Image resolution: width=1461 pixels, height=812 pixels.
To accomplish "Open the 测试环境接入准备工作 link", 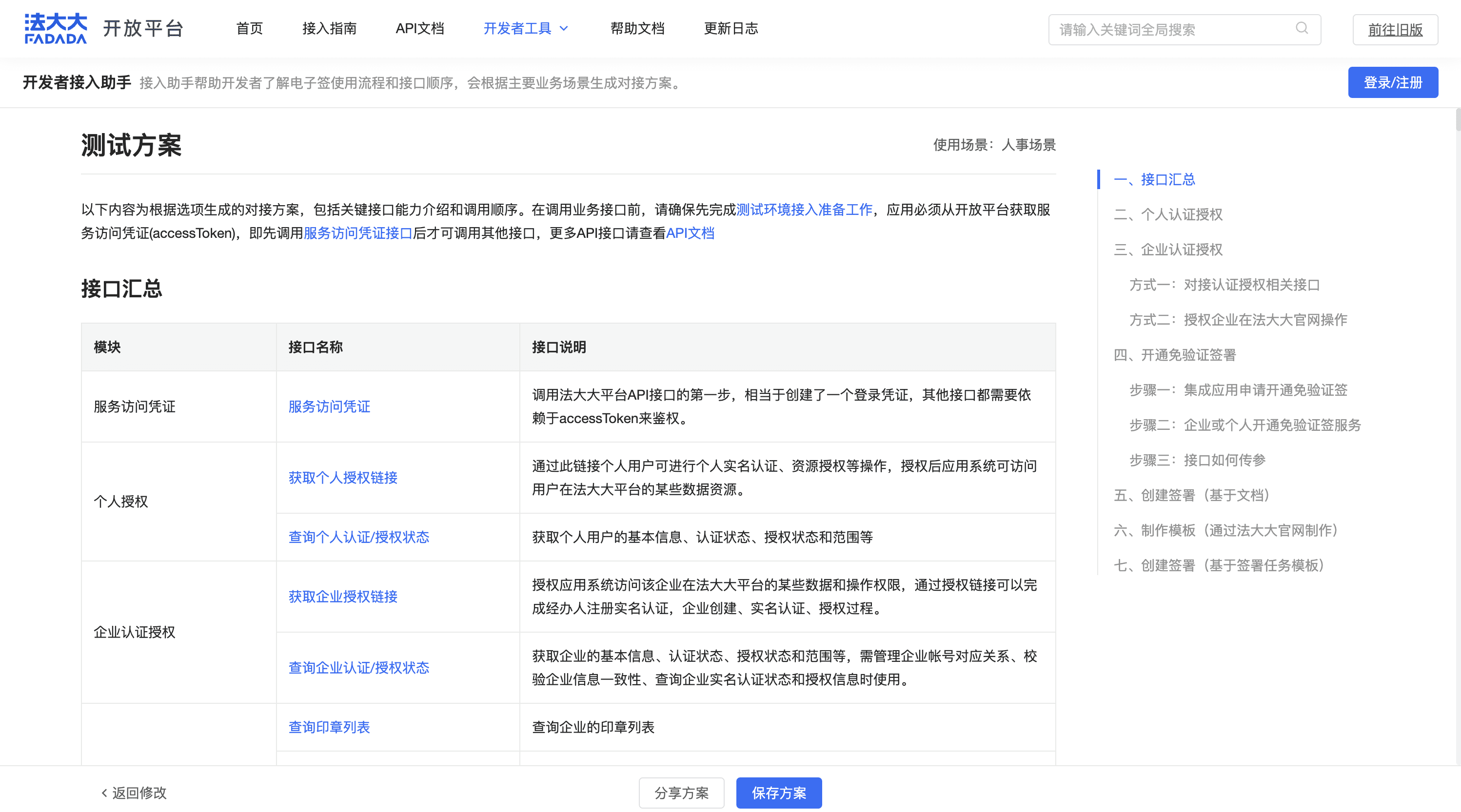I will [x=804, y=210].
